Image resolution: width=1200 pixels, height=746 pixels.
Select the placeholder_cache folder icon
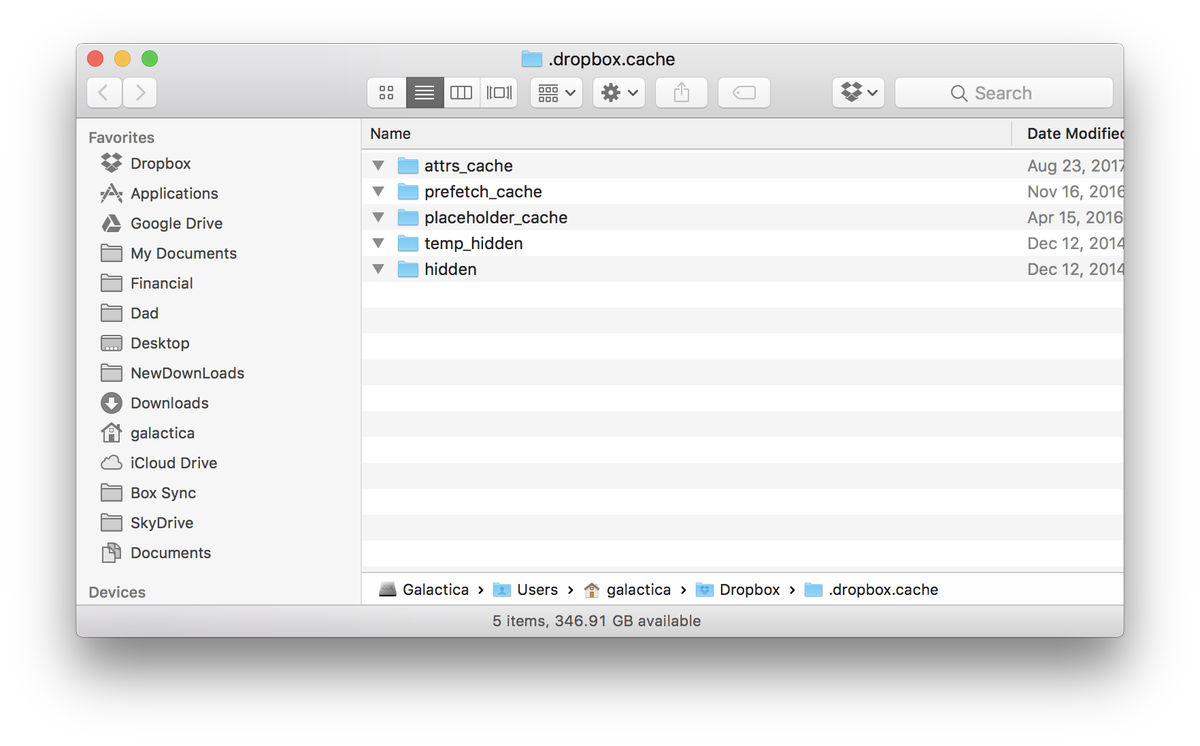pyautogui.click(x=407, y=217)
